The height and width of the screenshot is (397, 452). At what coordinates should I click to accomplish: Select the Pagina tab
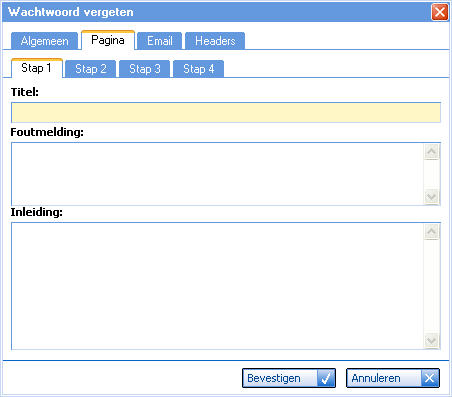[x=108, y=40]
